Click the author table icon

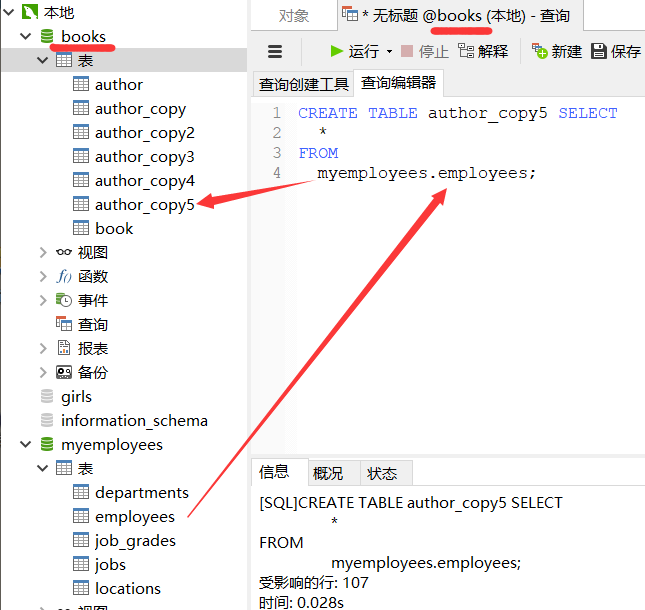pos(81,84)
